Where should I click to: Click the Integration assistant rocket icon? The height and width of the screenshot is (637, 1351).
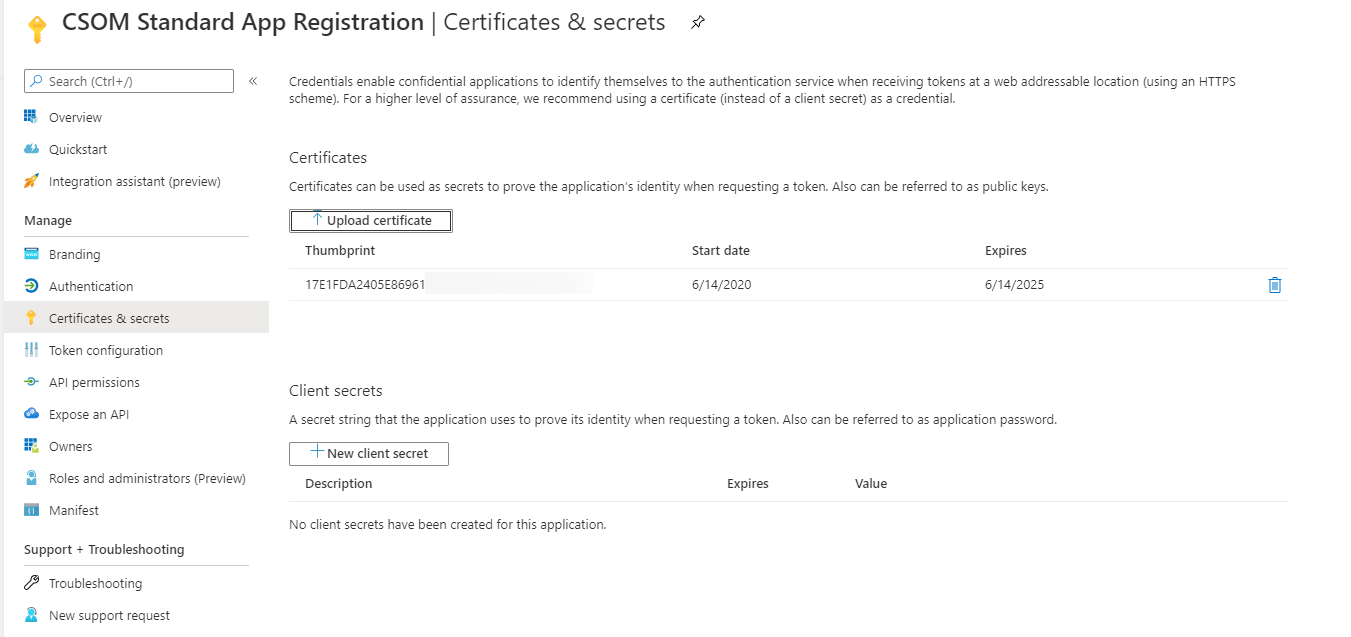click(31, 182)
